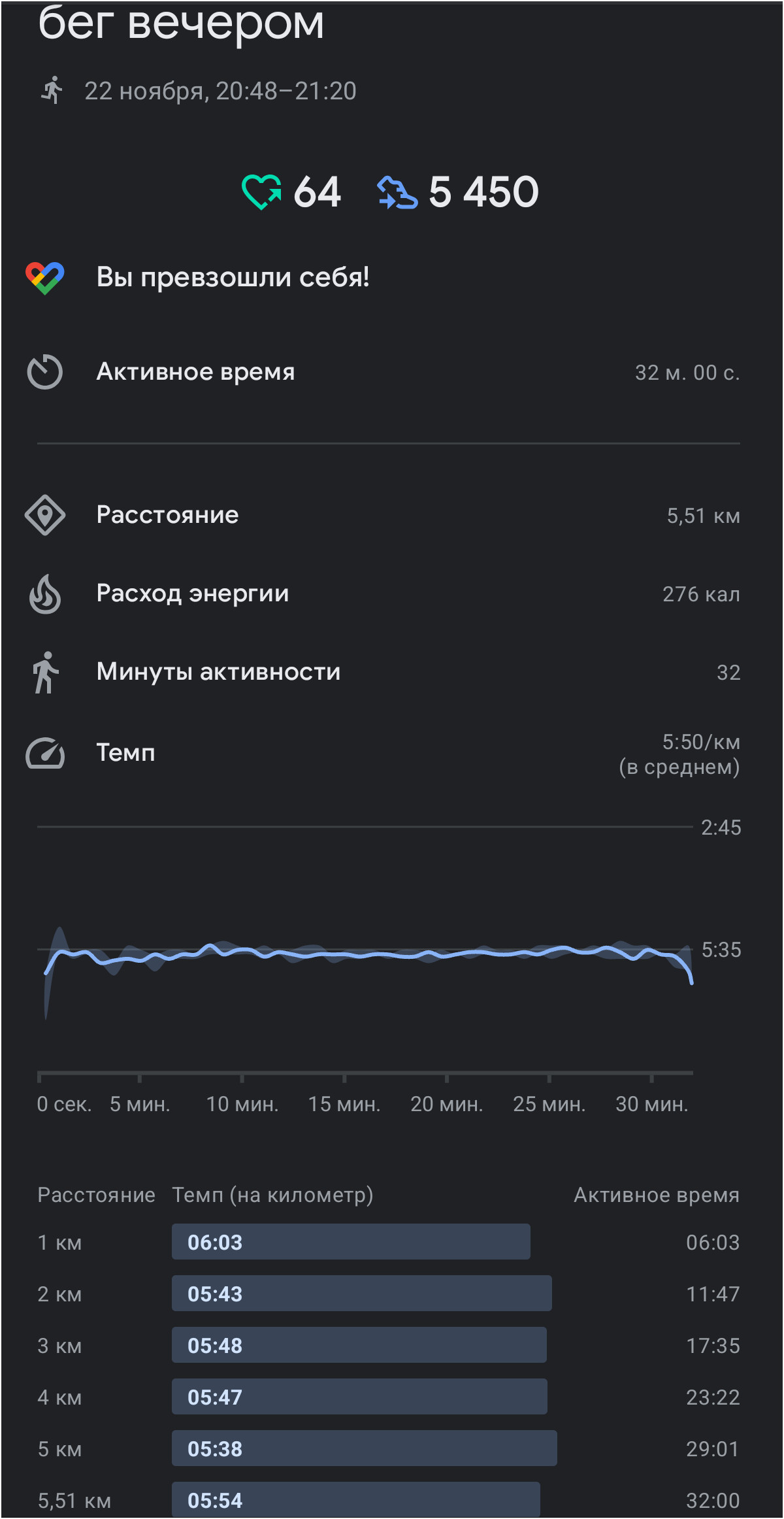
Task: Tap the blue steps shoe icon
Action: tap(397, 193)
